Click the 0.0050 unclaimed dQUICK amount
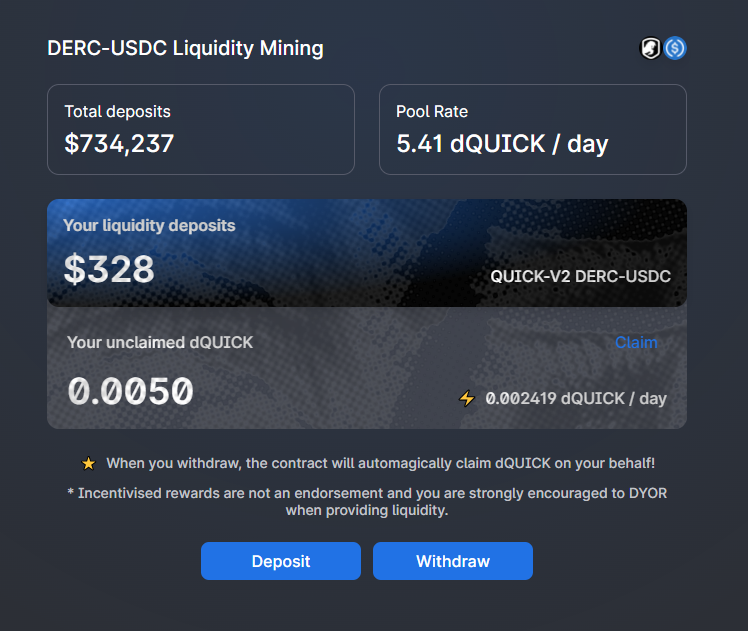This screenshot has height=631, width=748. (131, 391)
